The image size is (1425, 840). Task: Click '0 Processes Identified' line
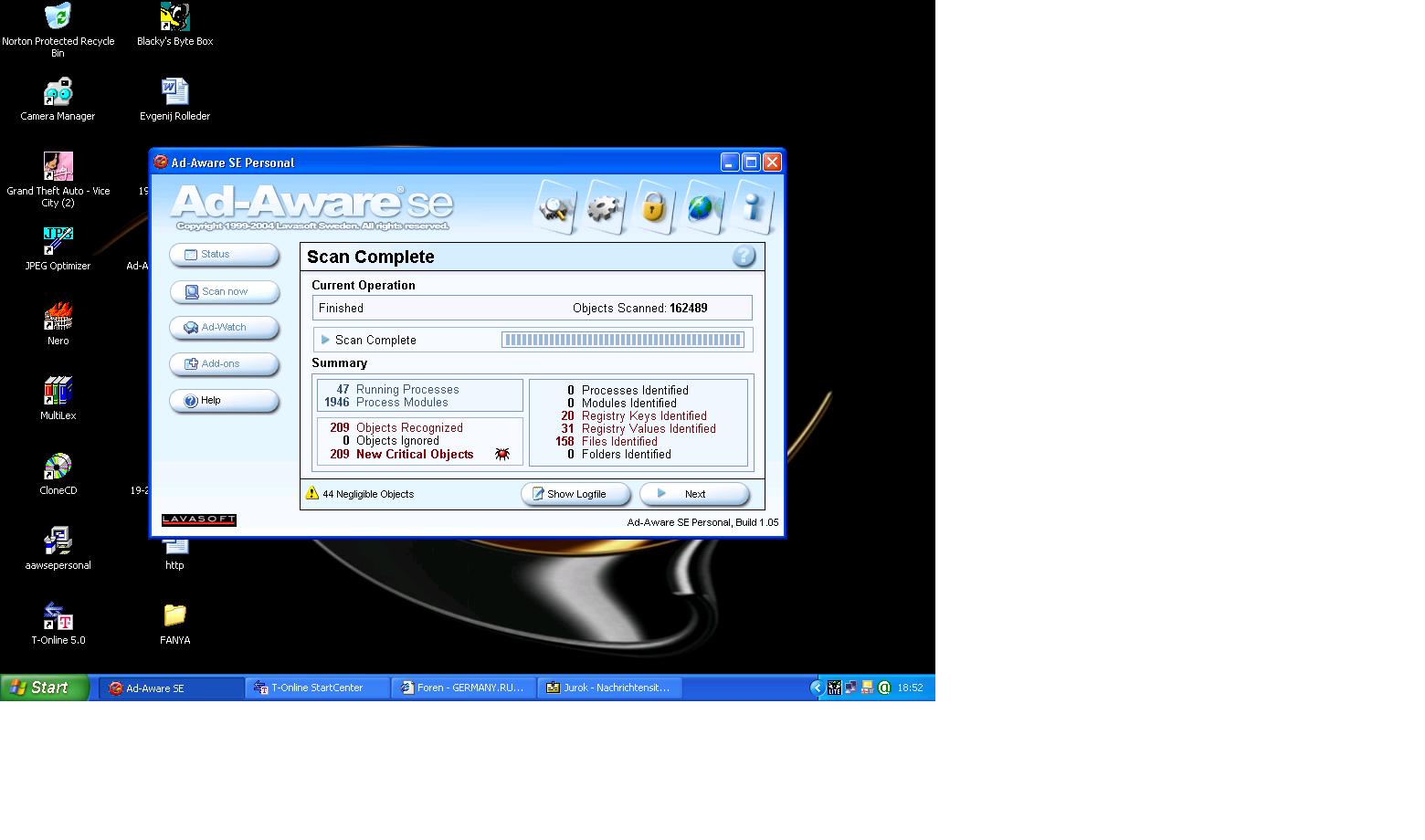point(628,390)
